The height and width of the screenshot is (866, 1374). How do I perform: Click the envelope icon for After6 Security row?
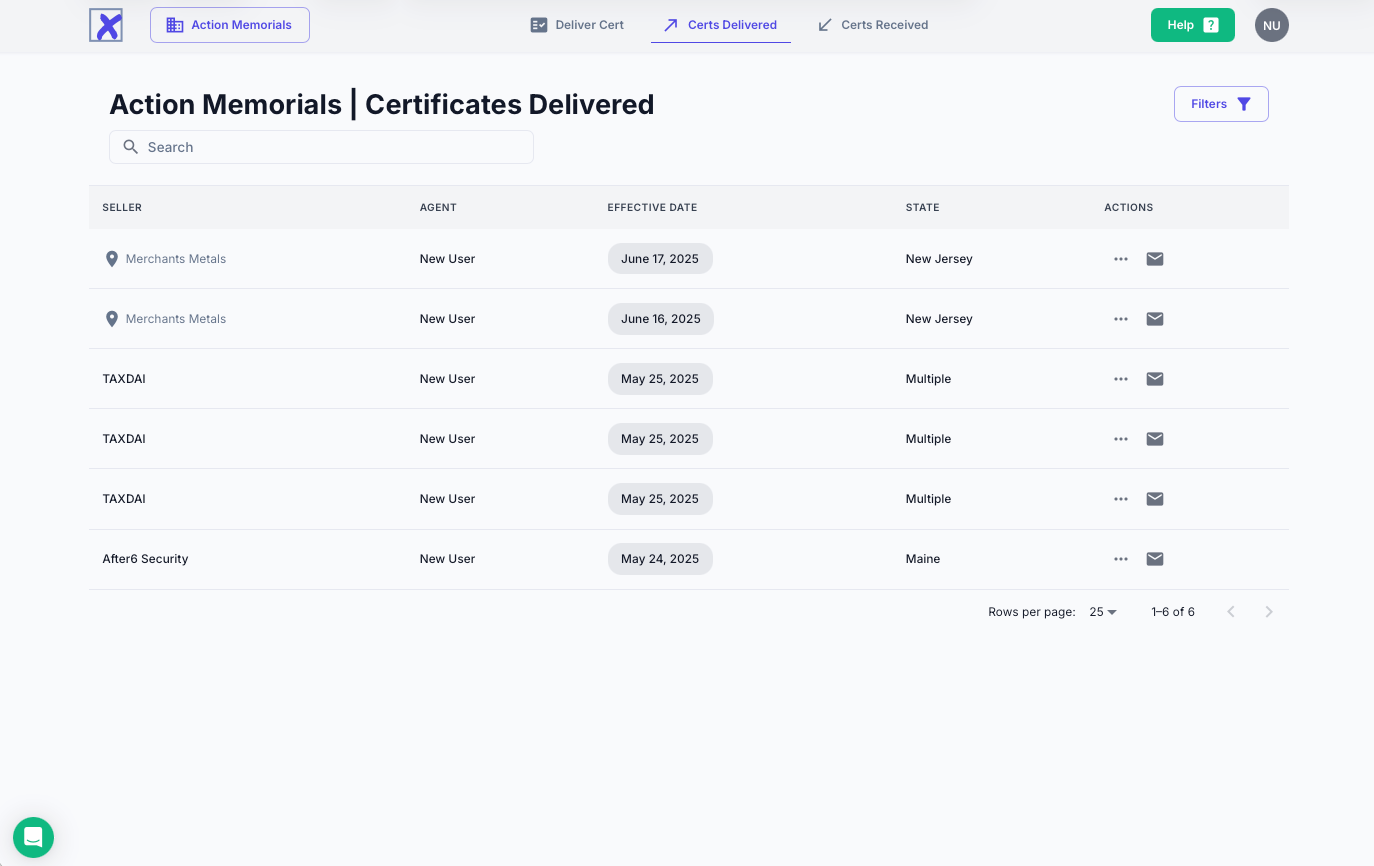click(x=1154, y=559)
